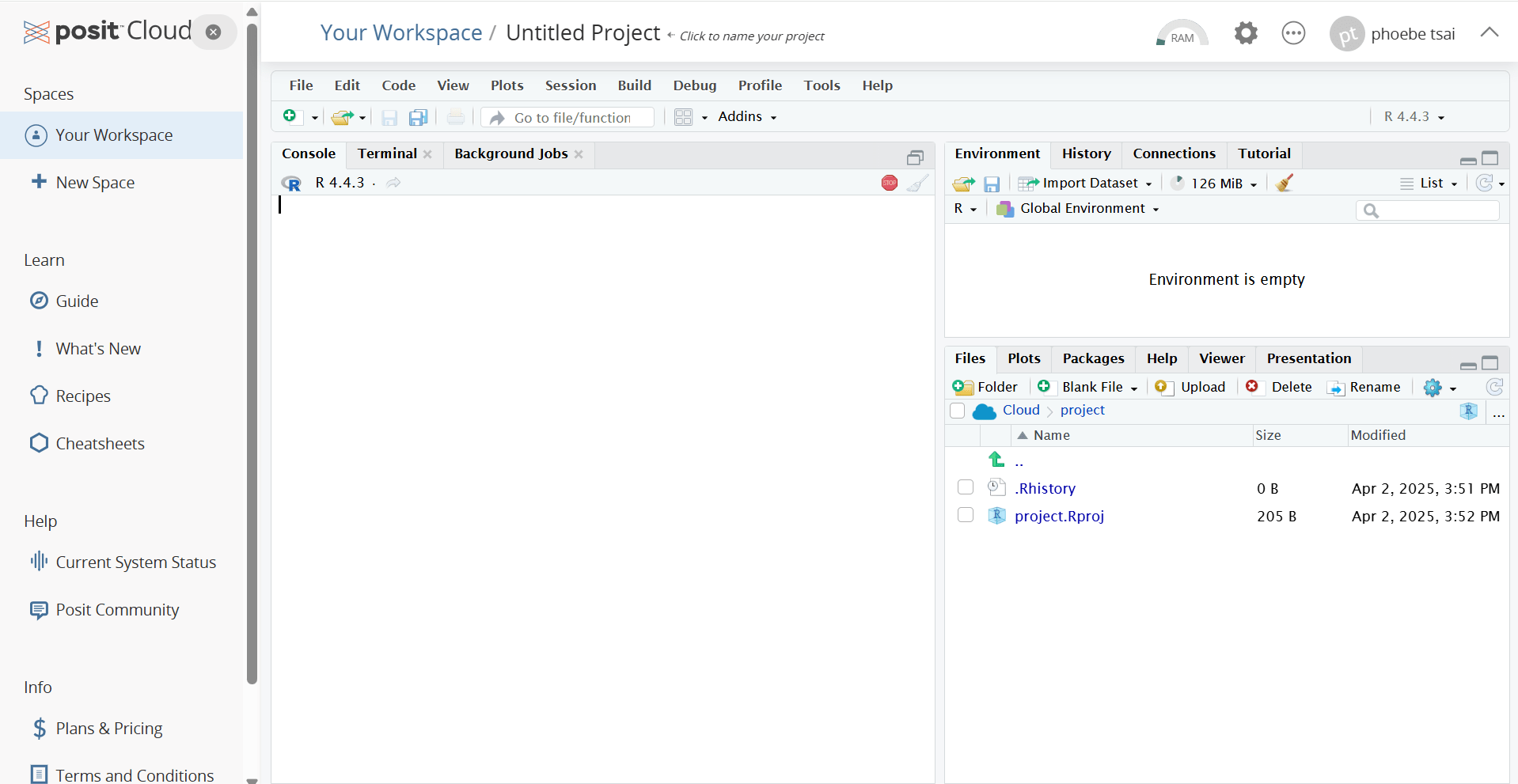Open the File menu
Screen dimensions: 1518x784
pos(301,85)
